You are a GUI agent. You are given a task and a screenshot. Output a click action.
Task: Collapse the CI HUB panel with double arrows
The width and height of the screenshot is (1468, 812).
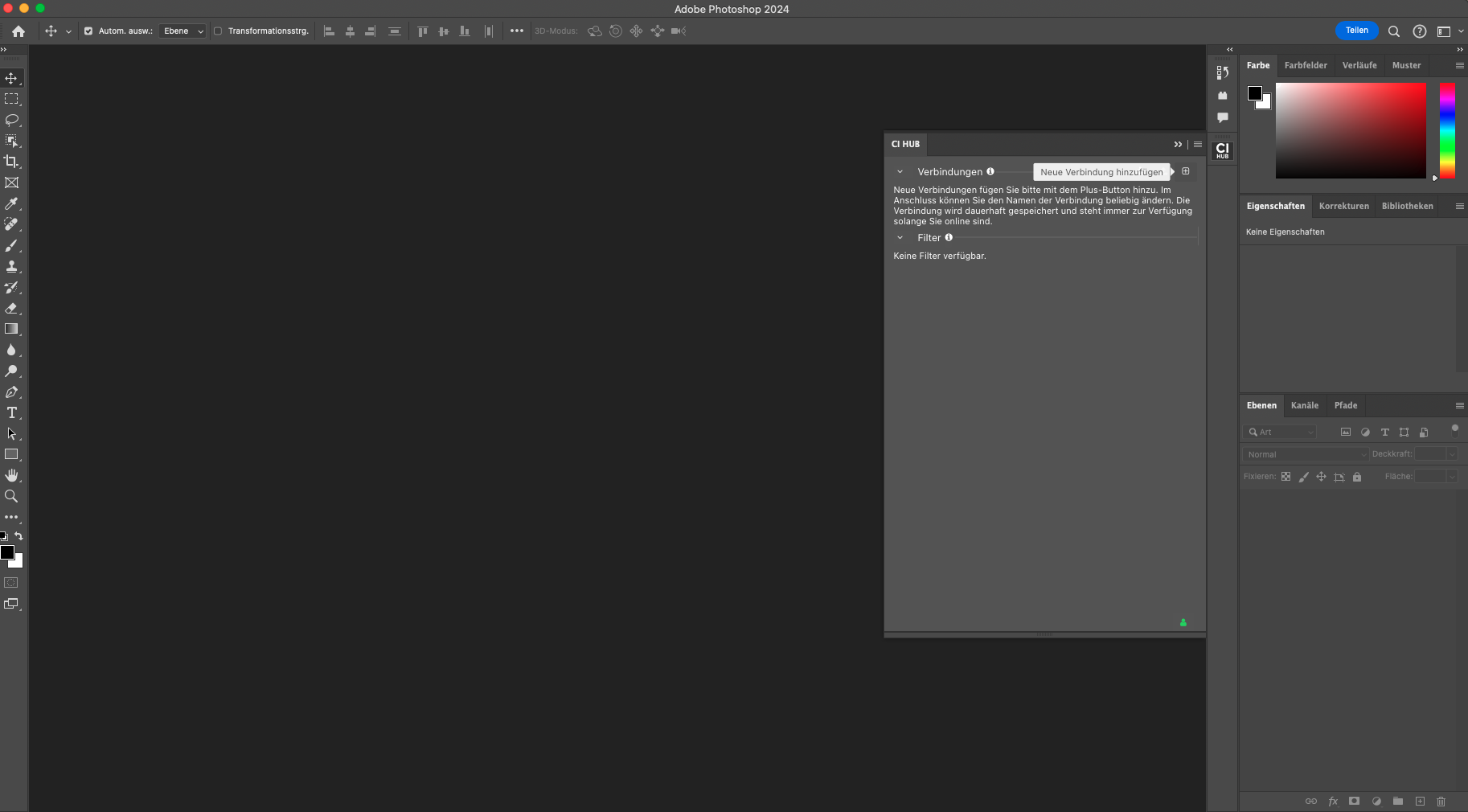pyautogui.click(x=1178, y=145)
